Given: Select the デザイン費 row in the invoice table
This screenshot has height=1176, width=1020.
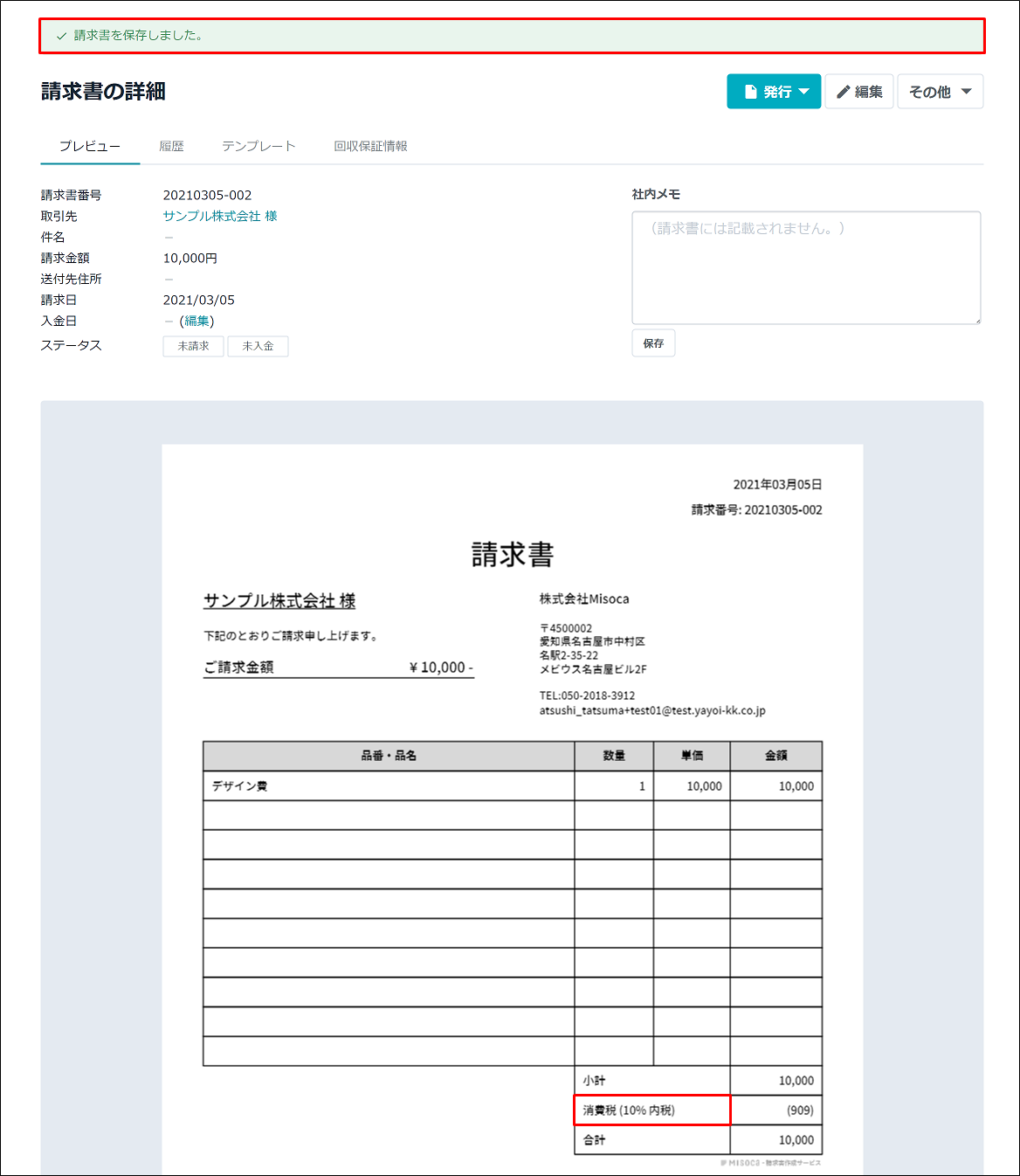Looking at the screenshot, I should tap(388, 786).
